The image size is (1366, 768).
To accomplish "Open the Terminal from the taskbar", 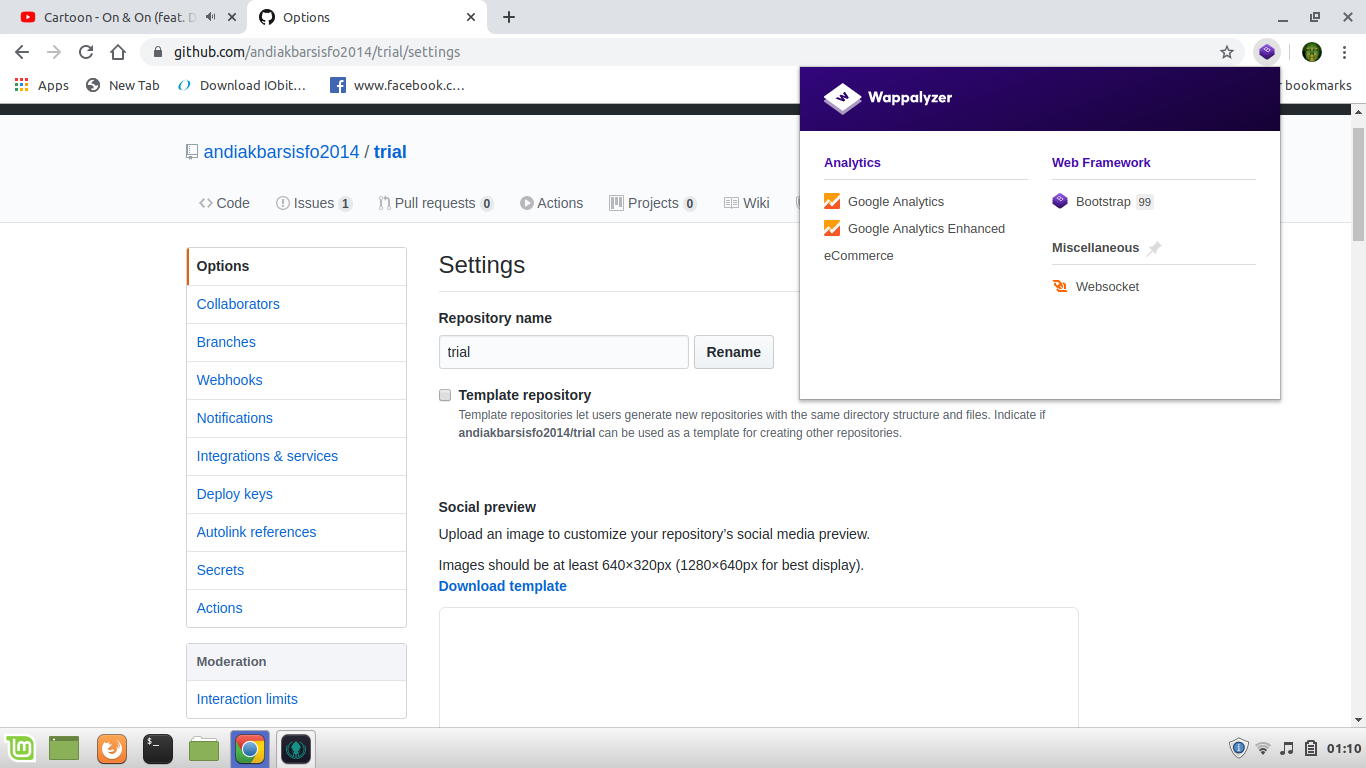I will (x=158, y=748).
